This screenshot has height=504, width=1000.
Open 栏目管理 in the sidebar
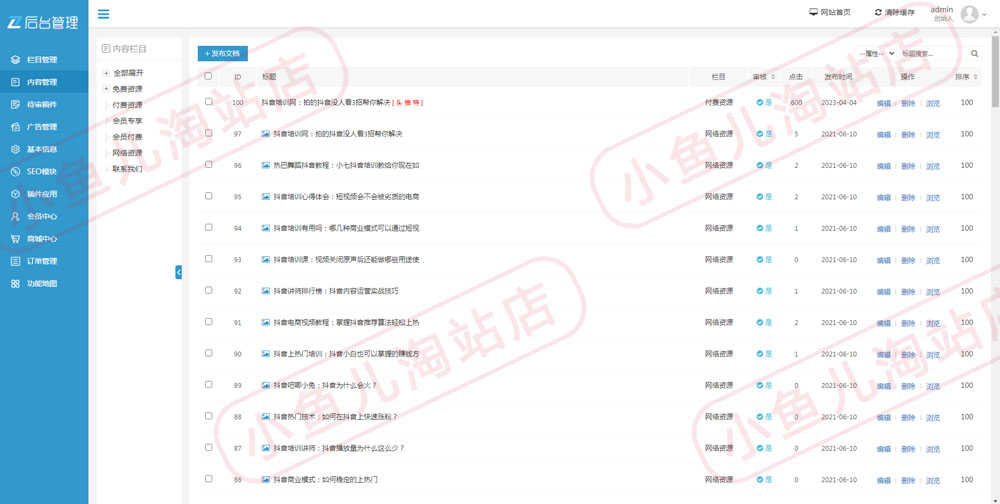pos(44,59)
